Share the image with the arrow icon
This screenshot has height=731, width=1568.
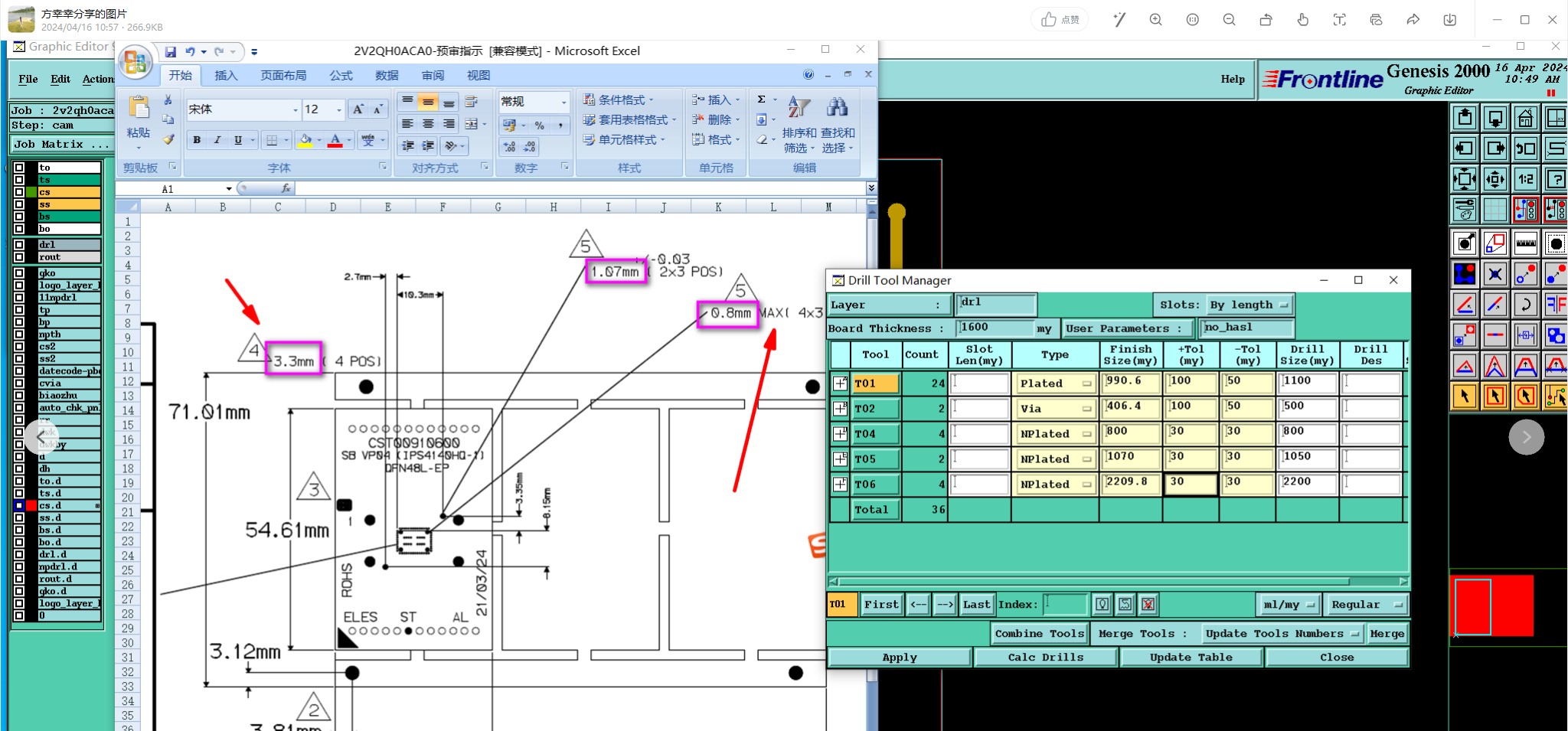point(1413,20)
